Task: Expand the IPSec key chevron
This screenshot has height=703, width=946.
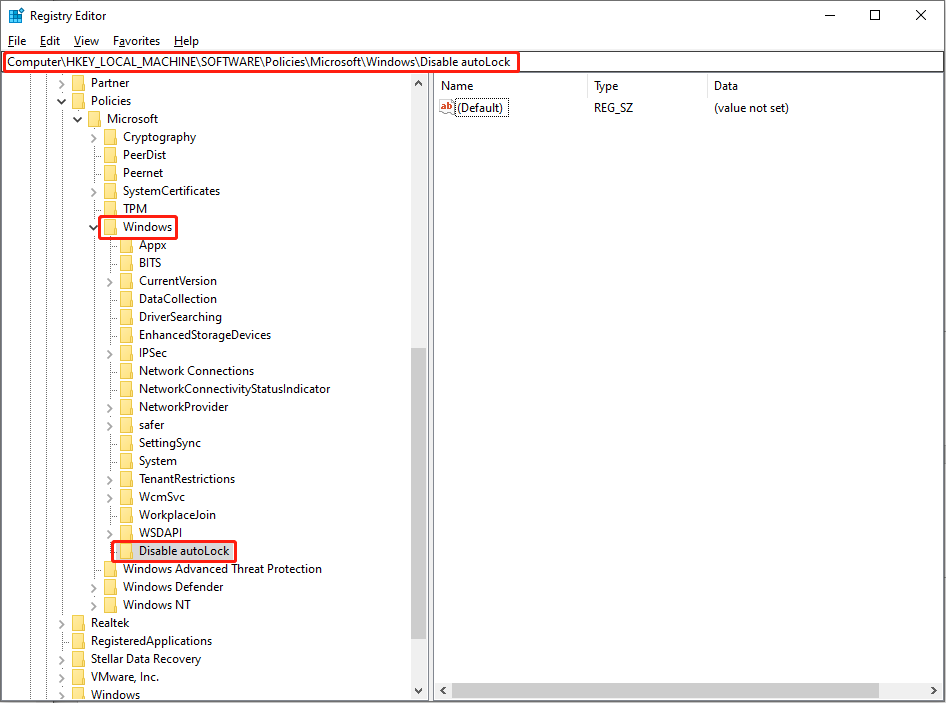Action: tap(110, 352)
